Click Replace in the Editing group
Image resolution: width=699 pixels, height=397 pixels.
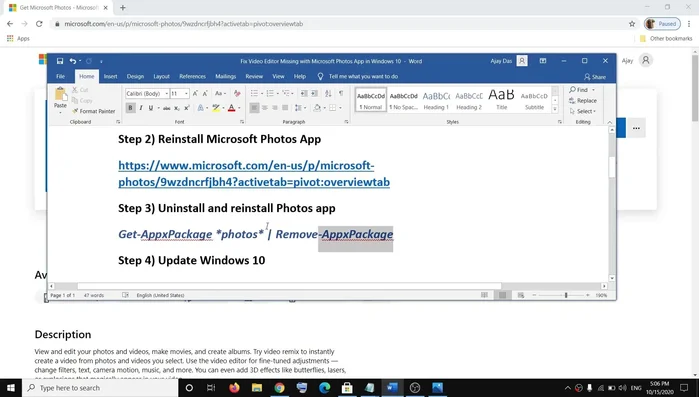[583, 101]
